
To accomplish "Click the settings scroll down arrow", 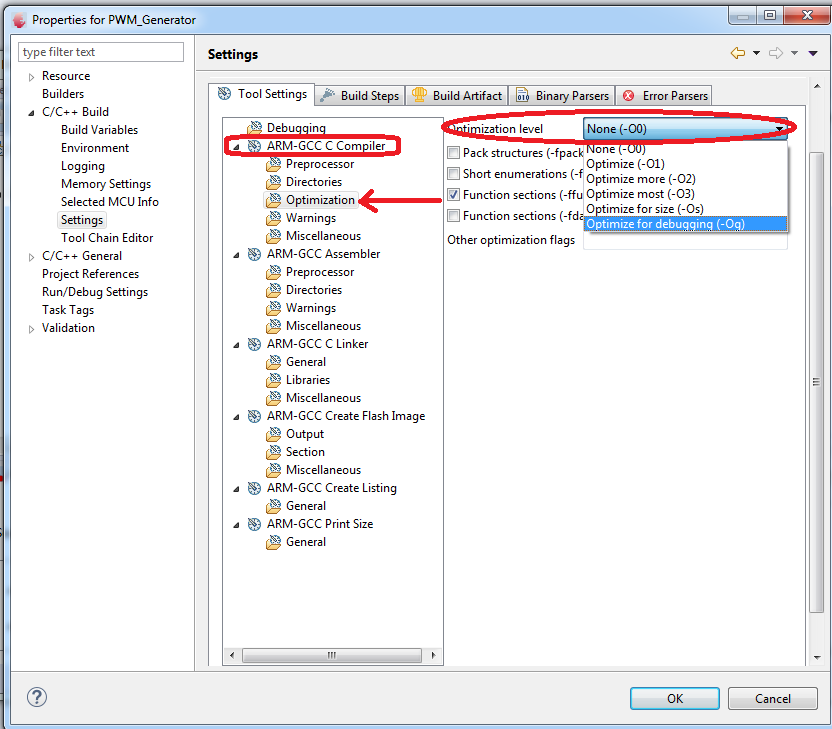I will coord(817,658).
